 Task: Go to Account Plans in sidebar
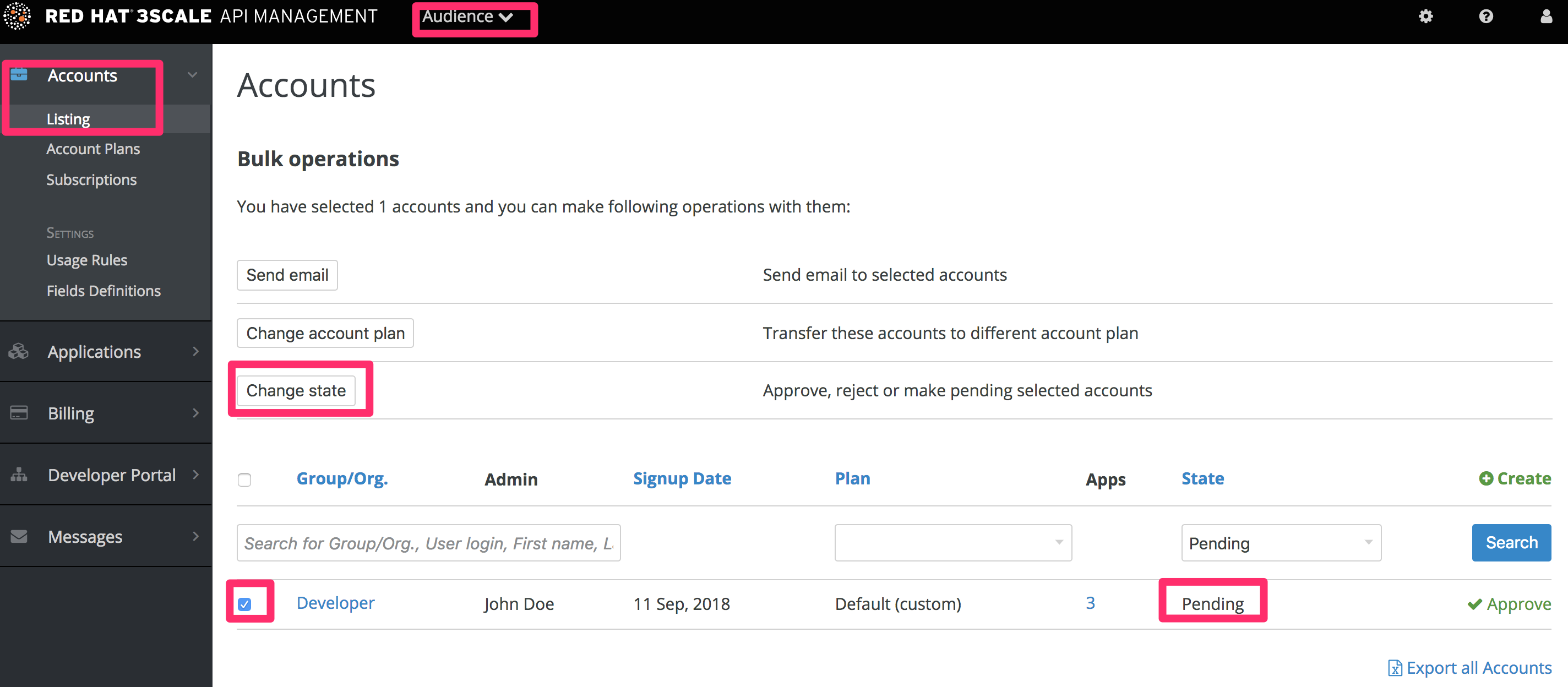tap(93, 149)
